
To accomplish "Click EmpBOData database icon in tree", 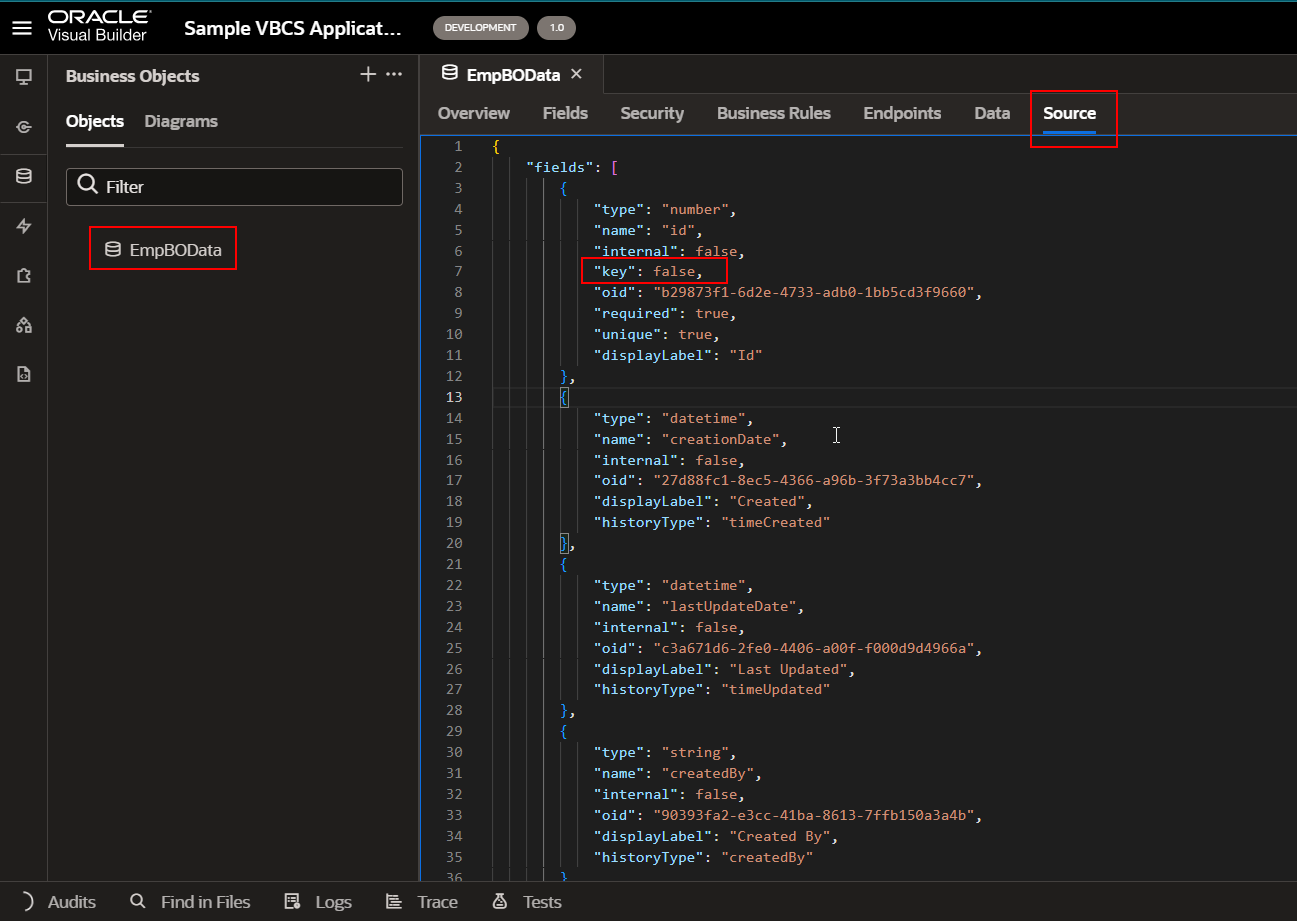I will pos(113,250).
